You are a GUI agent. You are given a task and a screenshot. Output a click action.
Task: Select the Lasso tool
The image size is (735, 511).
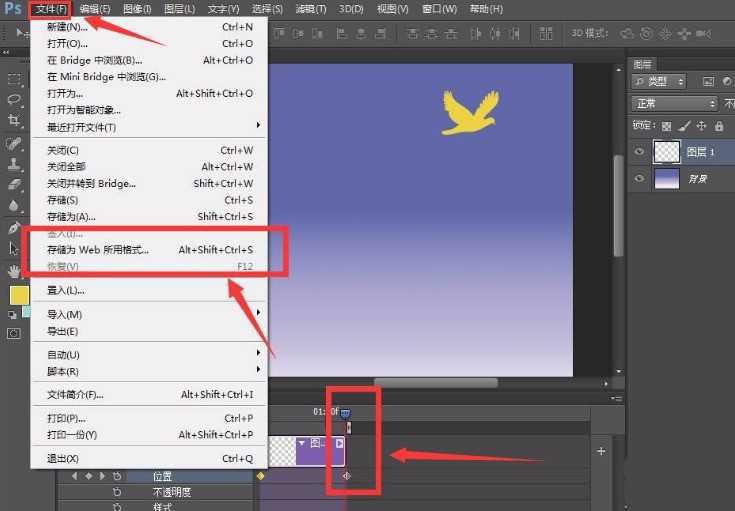click(14, 100)
